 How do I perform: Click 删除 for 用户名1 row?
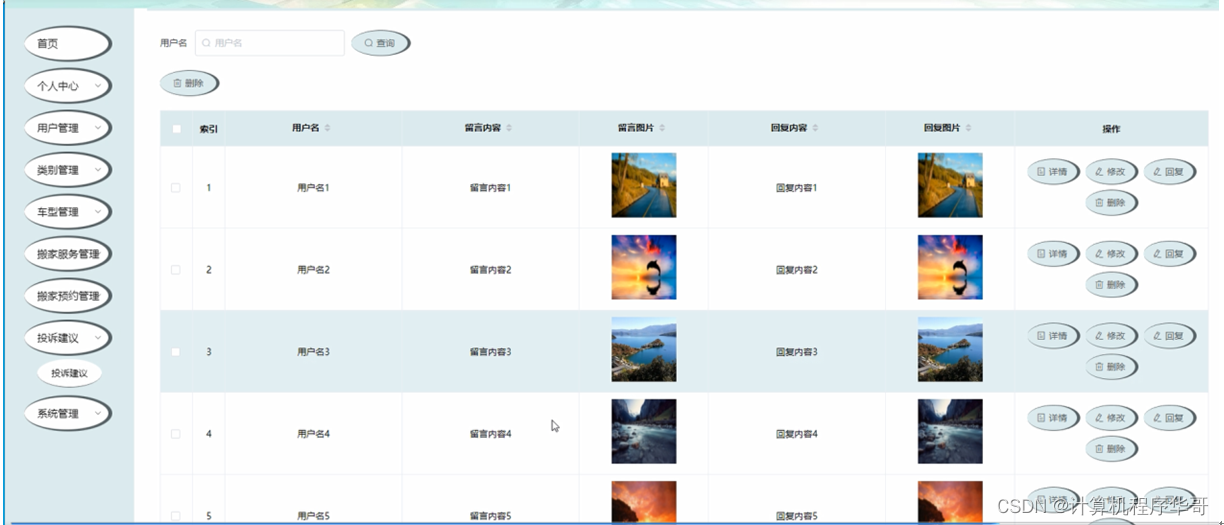point(1111,203)
